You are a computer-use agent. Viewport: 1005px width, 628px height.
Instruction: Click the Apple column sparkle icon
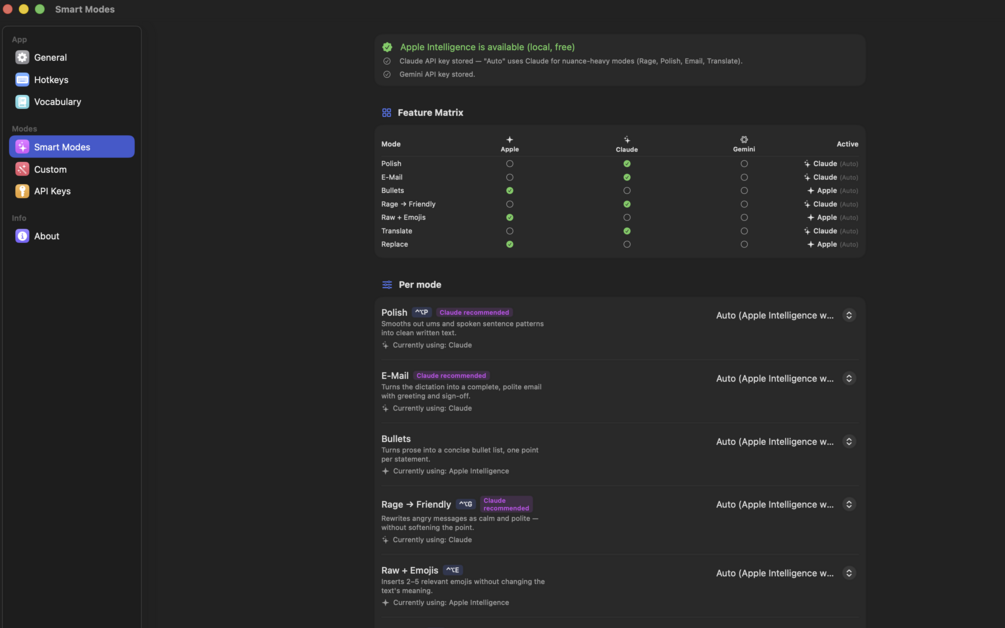pyautogui.click(x=510, y=139)
